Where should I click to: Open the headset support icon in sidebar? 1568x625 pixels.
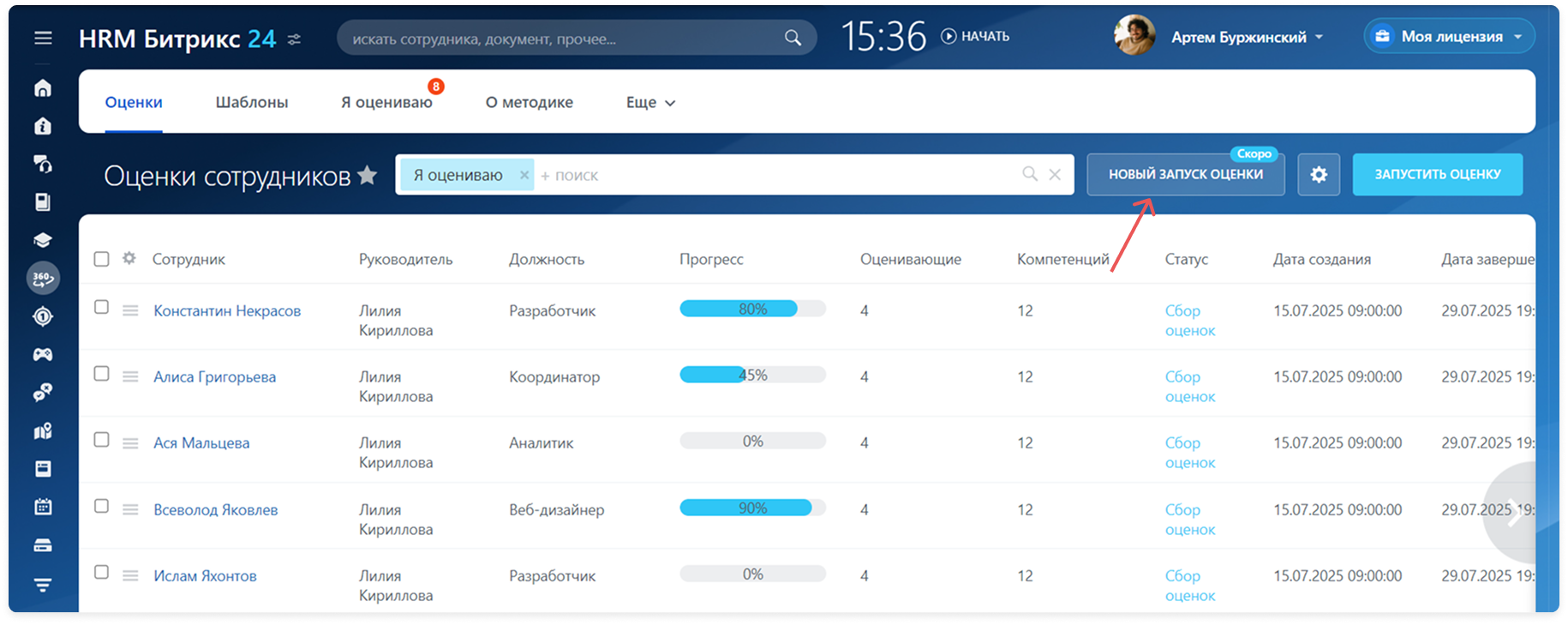pyautogui.click(x=43, y=164)
